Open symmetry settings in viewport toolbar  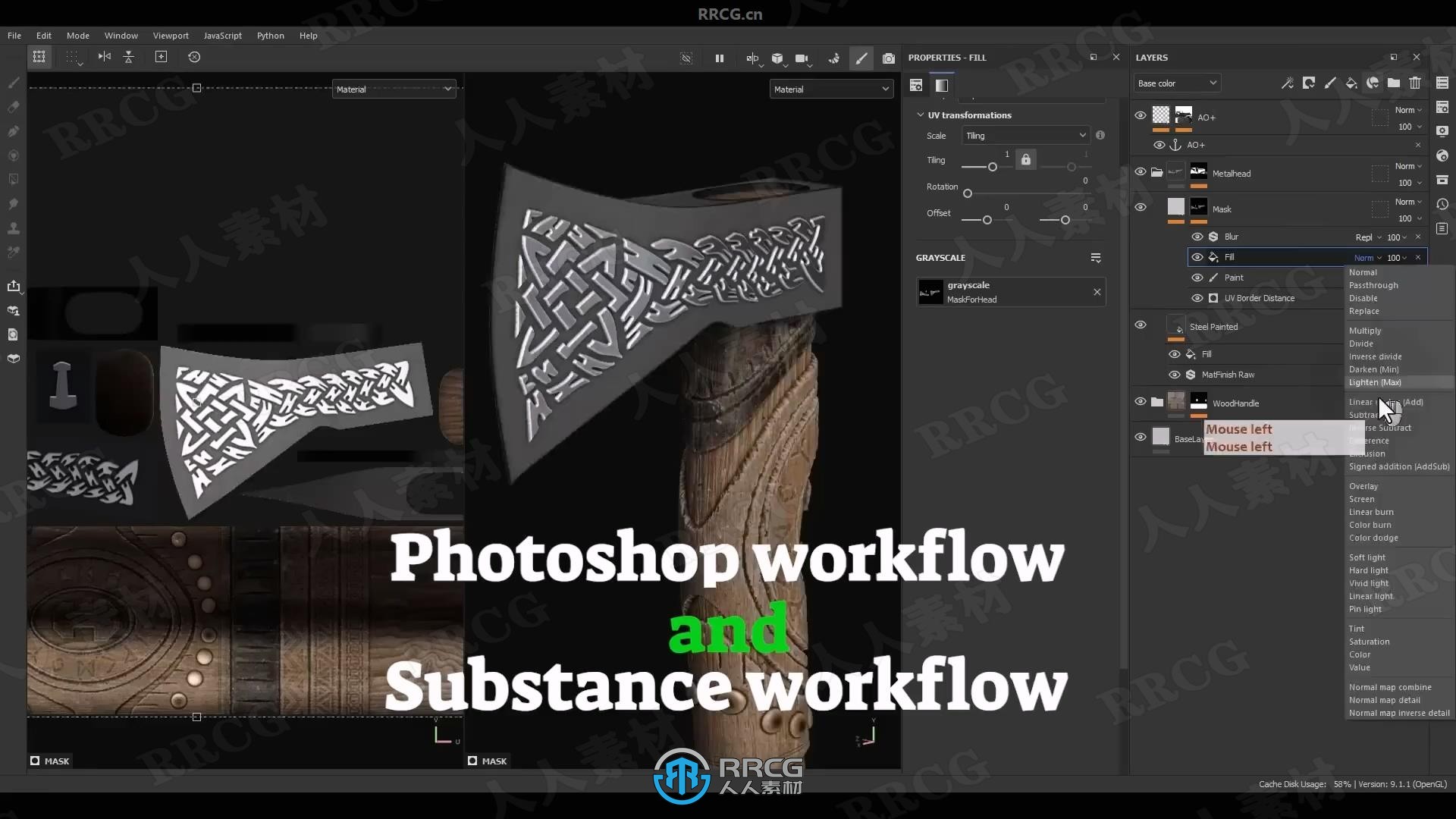[752, 58]
